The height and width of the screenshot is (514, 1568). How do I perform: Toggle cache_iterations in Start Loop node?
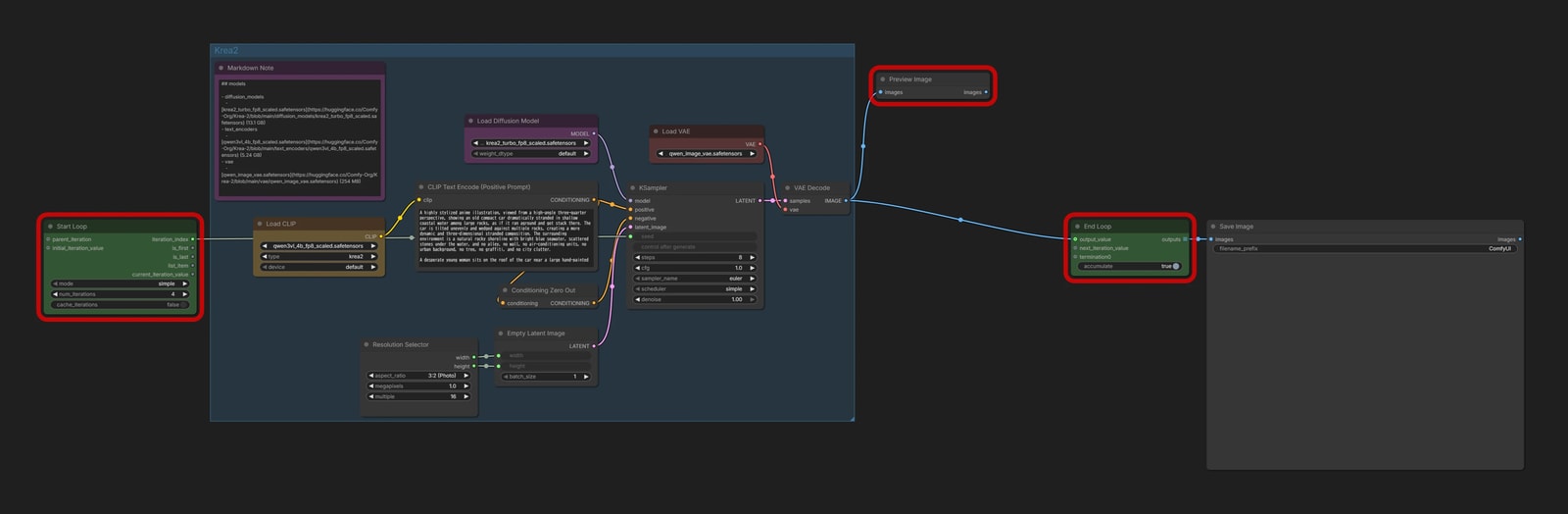(120, 304)
